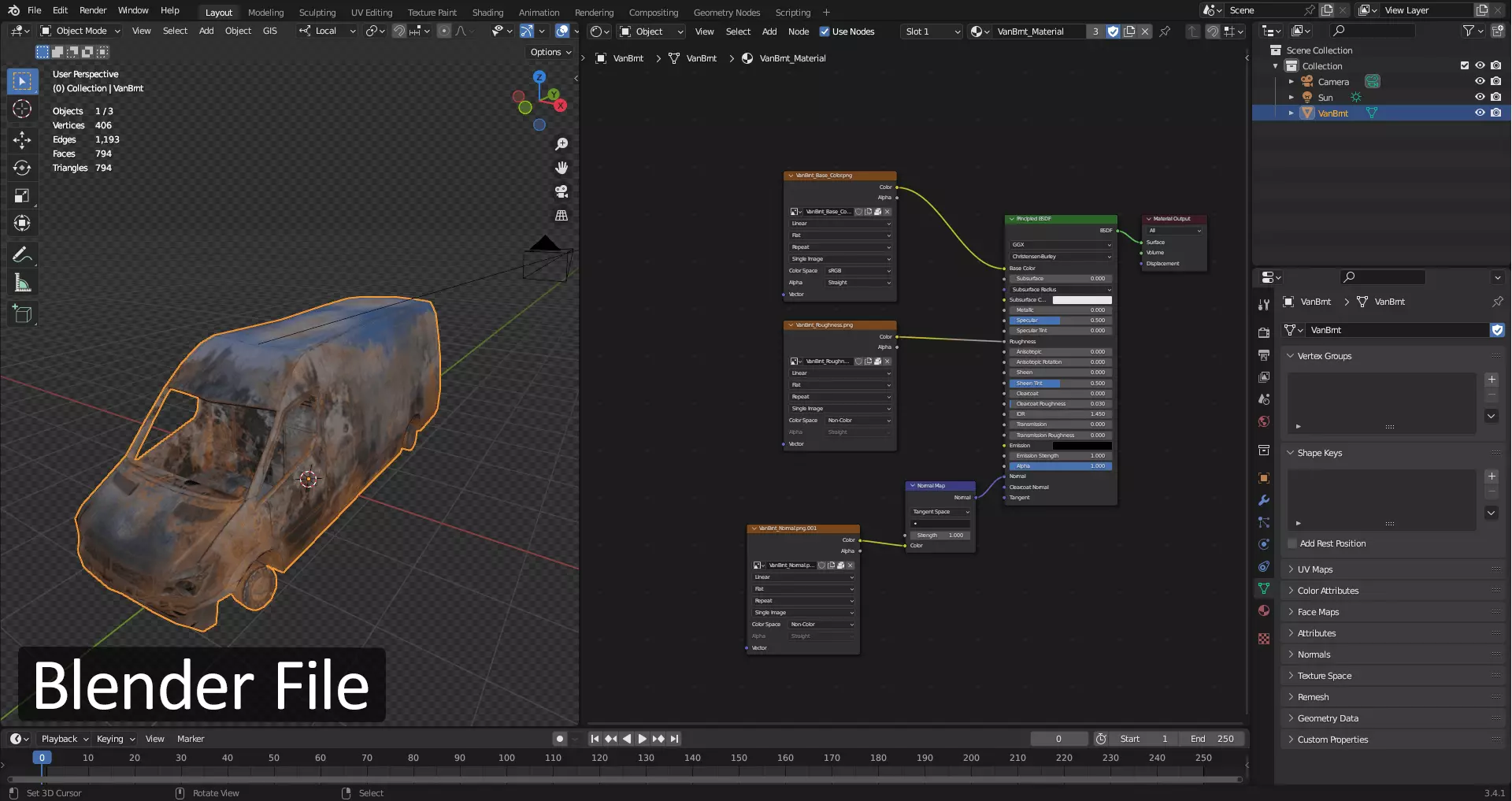Open the Render properties tab
The width and height of the screenshot is (1512, 801).
point(1264,333)
